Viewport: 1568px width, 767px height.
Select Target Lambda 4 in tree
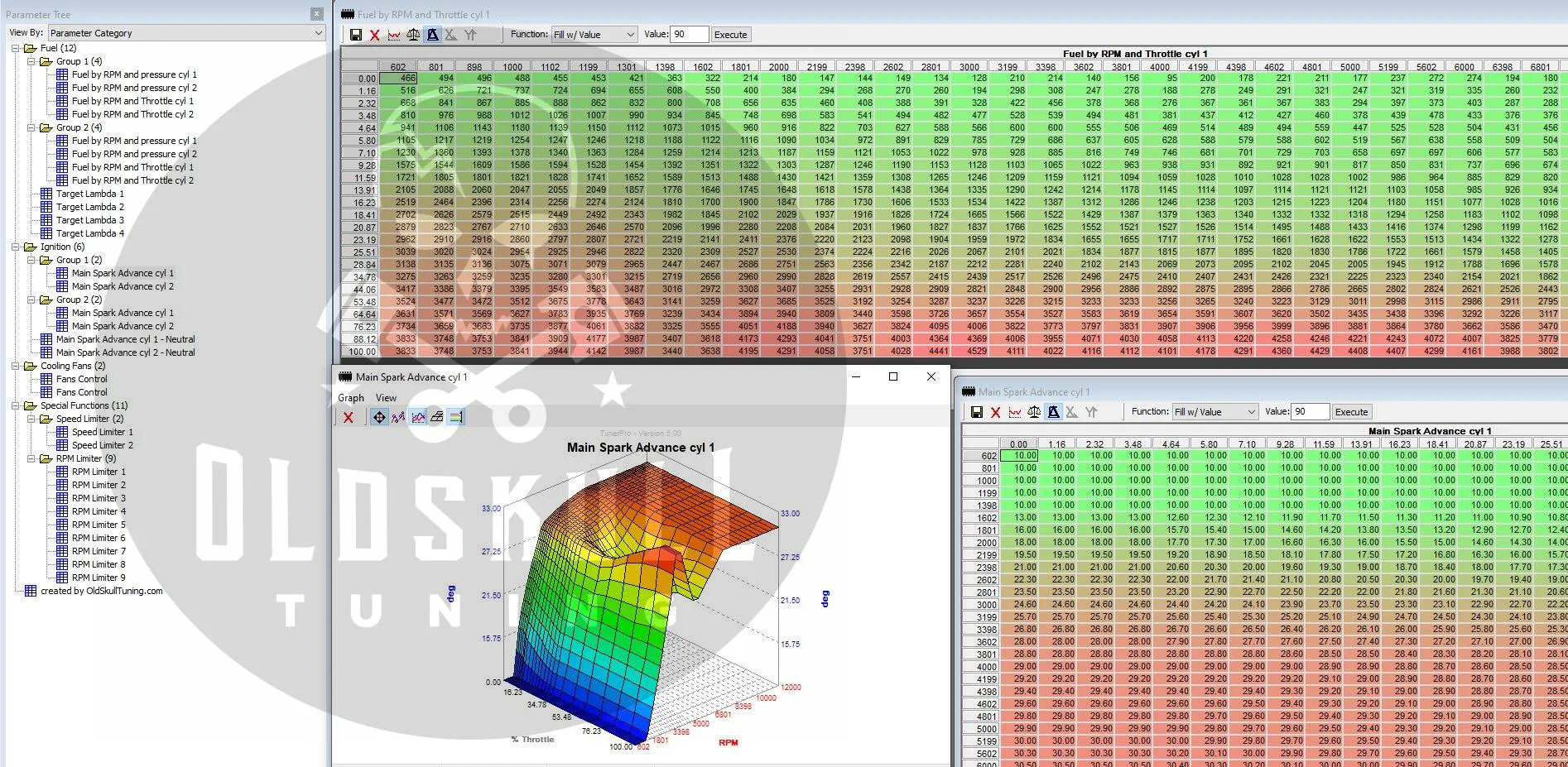click(x=90, y=233)
